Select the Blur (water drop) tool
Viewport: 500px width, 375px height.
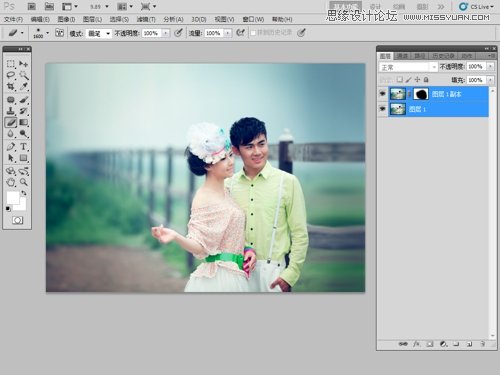coord(11,134)
